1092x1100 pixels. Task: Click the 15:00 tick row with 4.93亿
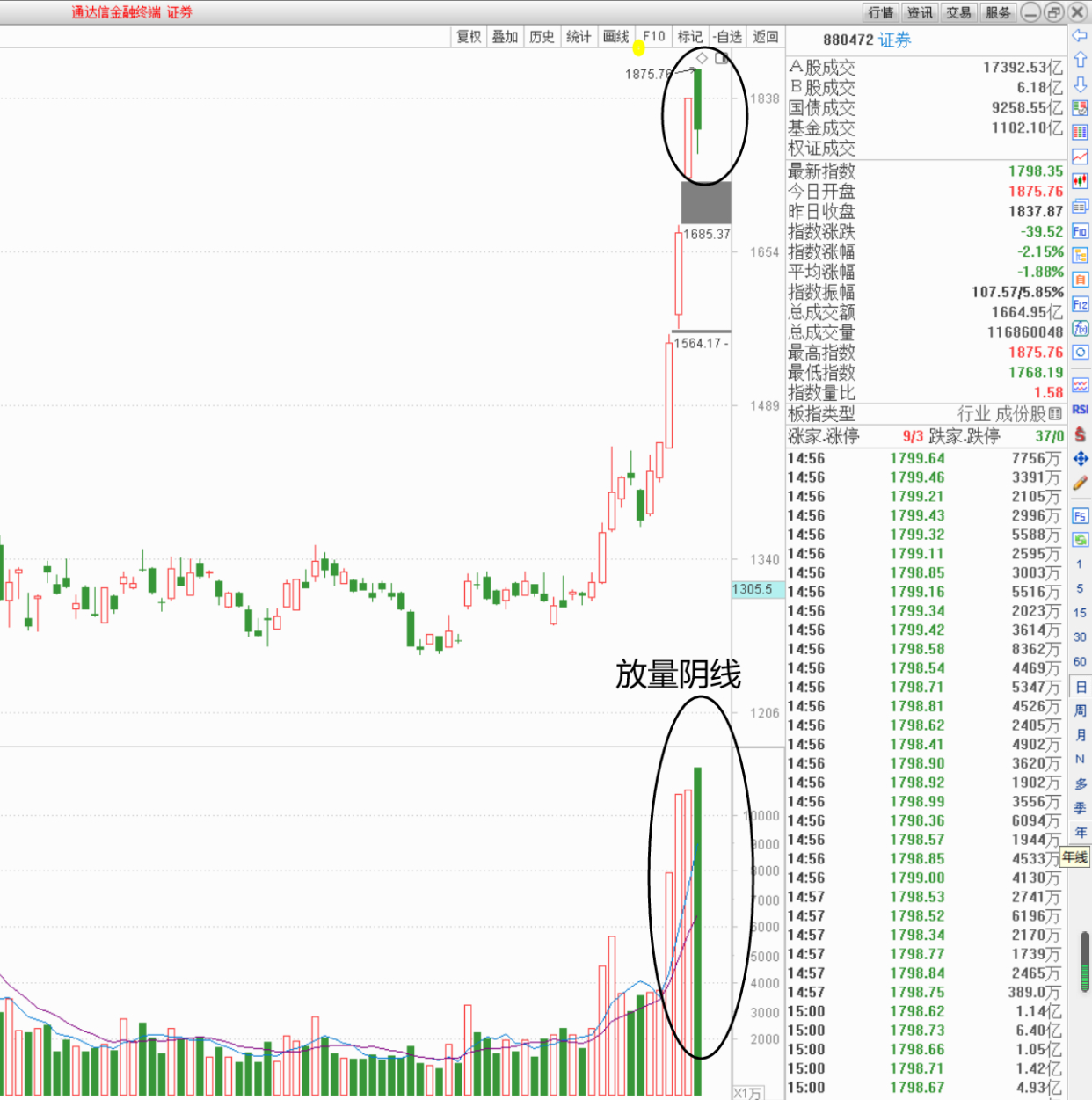coord(925,1088)
